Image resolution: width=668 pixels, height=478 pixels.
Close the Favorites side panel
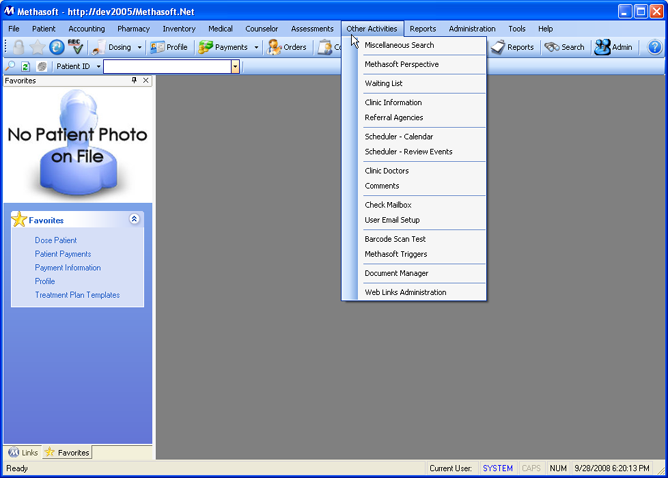(146, 80)
